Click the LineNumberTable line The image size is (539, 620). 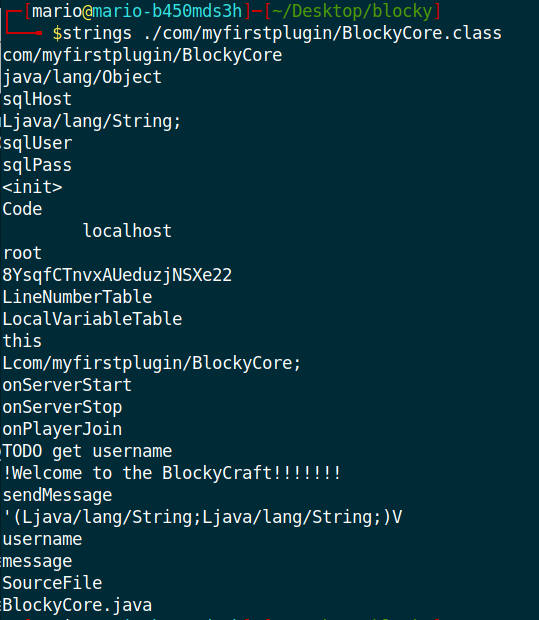pos(77,297)
